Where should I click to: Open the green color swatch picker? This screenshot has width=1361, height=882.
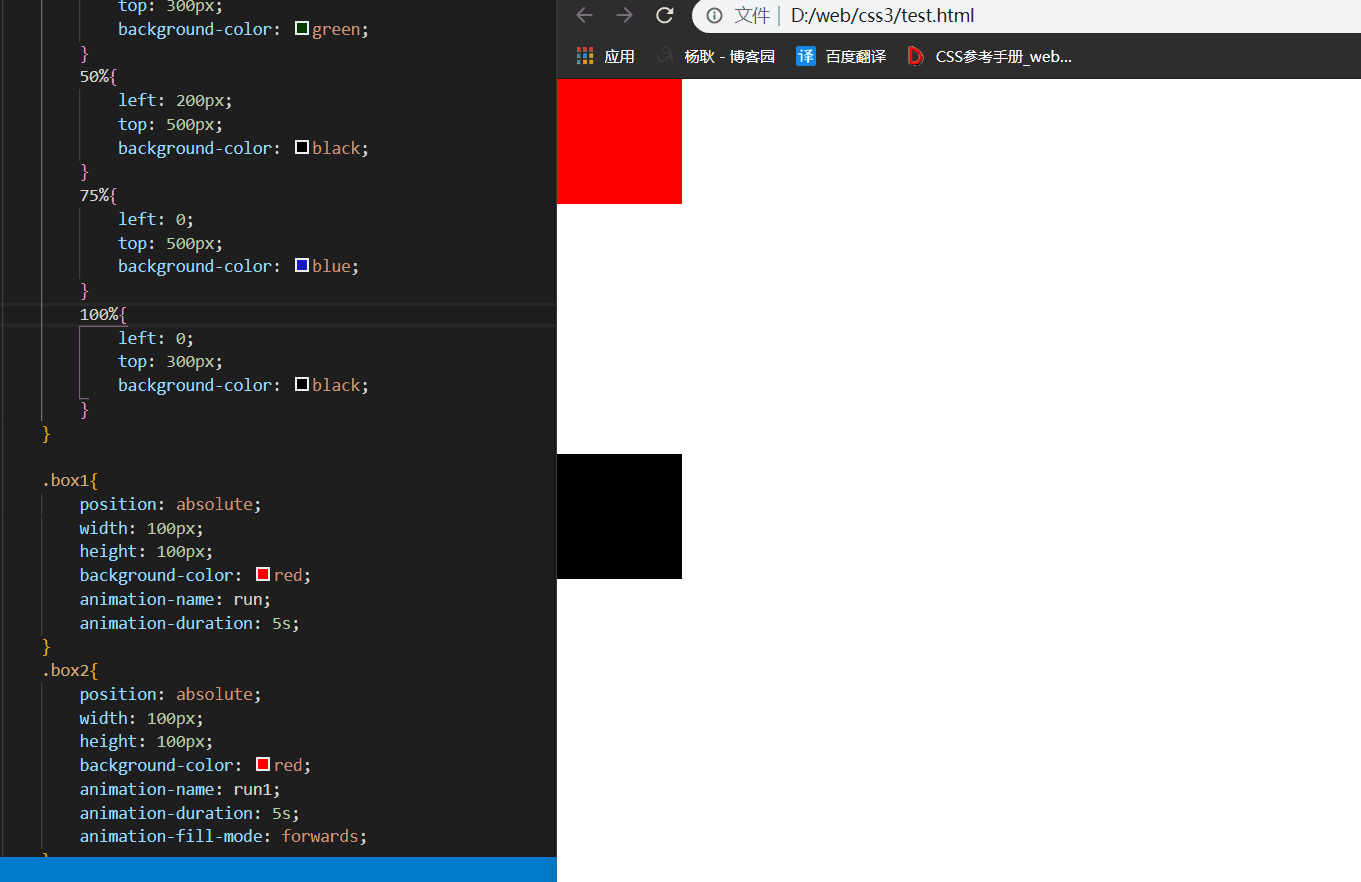pos(302,29)
